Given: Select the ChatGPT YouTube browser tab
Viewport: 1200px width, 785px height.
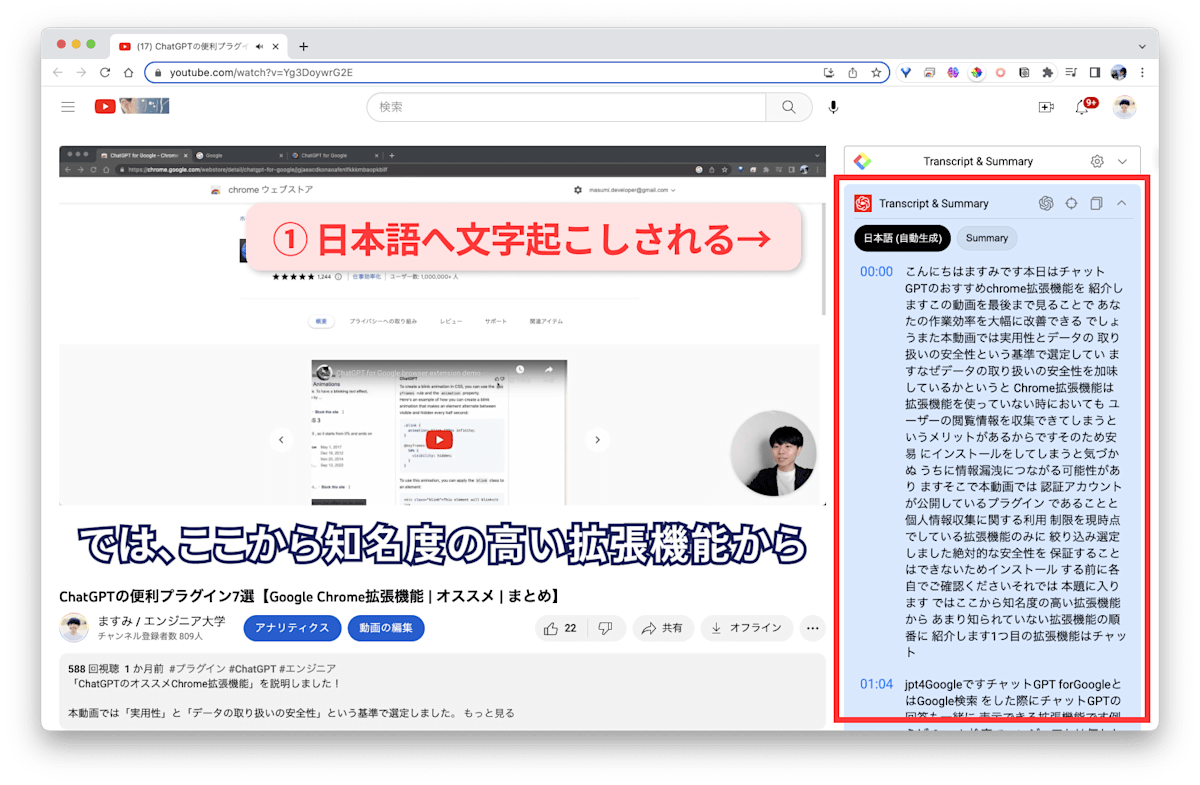Looking at the screenshot, I should [x=197, y=46].
